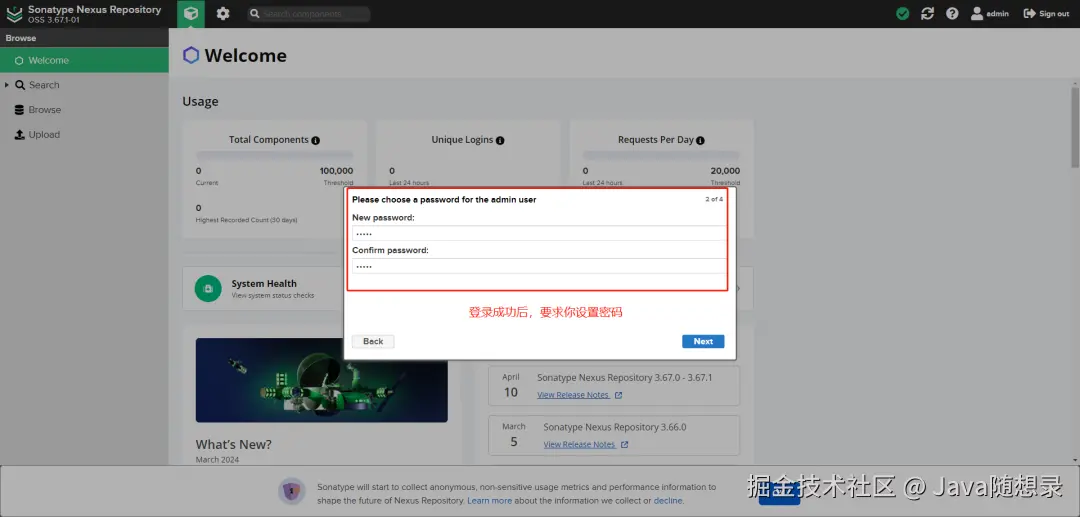The image size is (1080, 517).
Task: Click the Unique Logins info icon
Action: [x=500, y=140]
